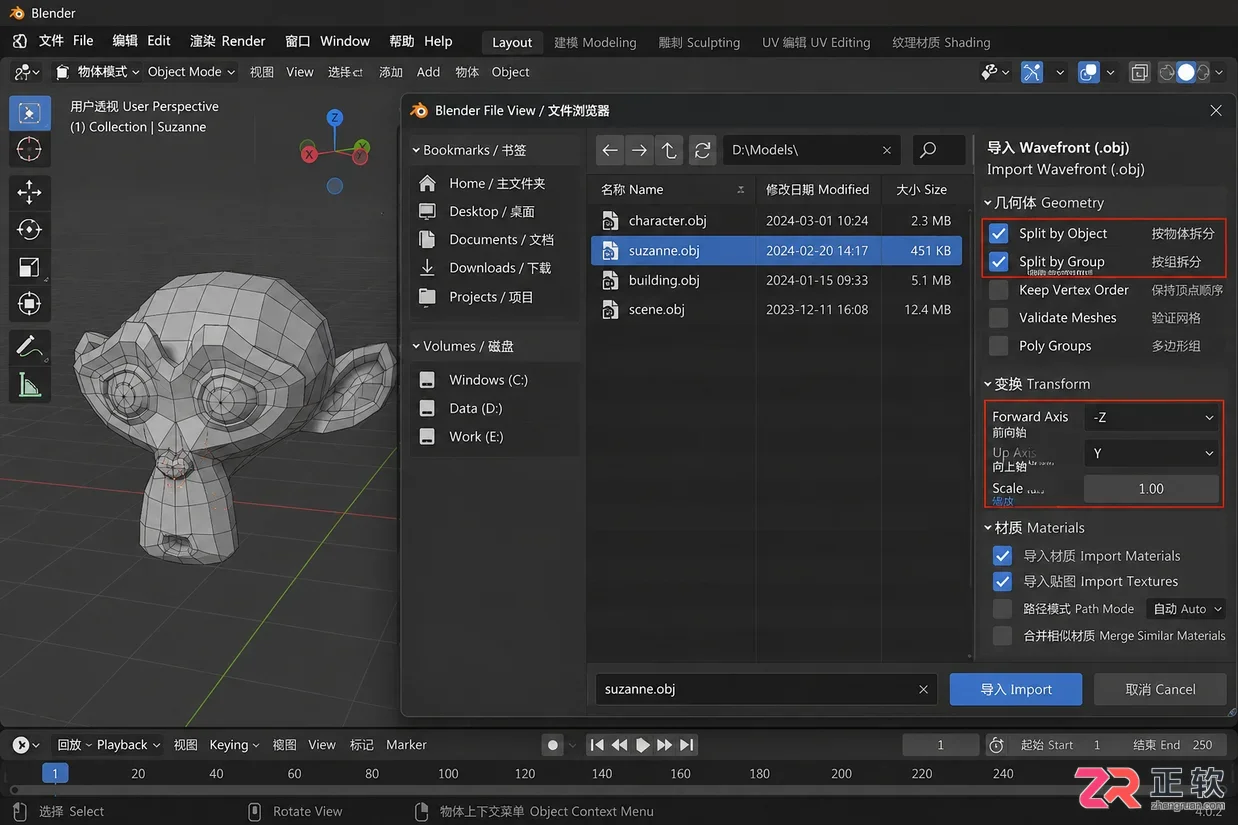Disable Split by Group checkbox
This screenshot has height=825, width=1238.
point(998,261)
